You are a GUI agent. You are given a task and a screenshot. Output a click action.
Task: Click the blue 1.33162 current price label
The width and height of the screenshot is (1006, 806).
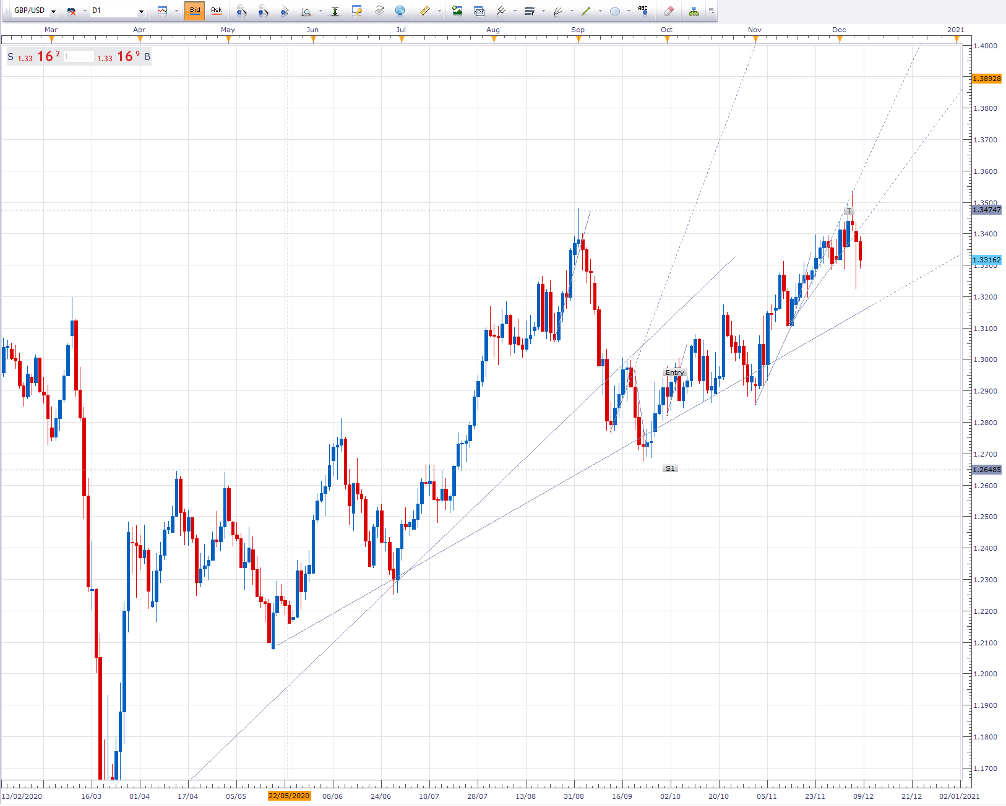pyautogui.click(x=987, y=260)
